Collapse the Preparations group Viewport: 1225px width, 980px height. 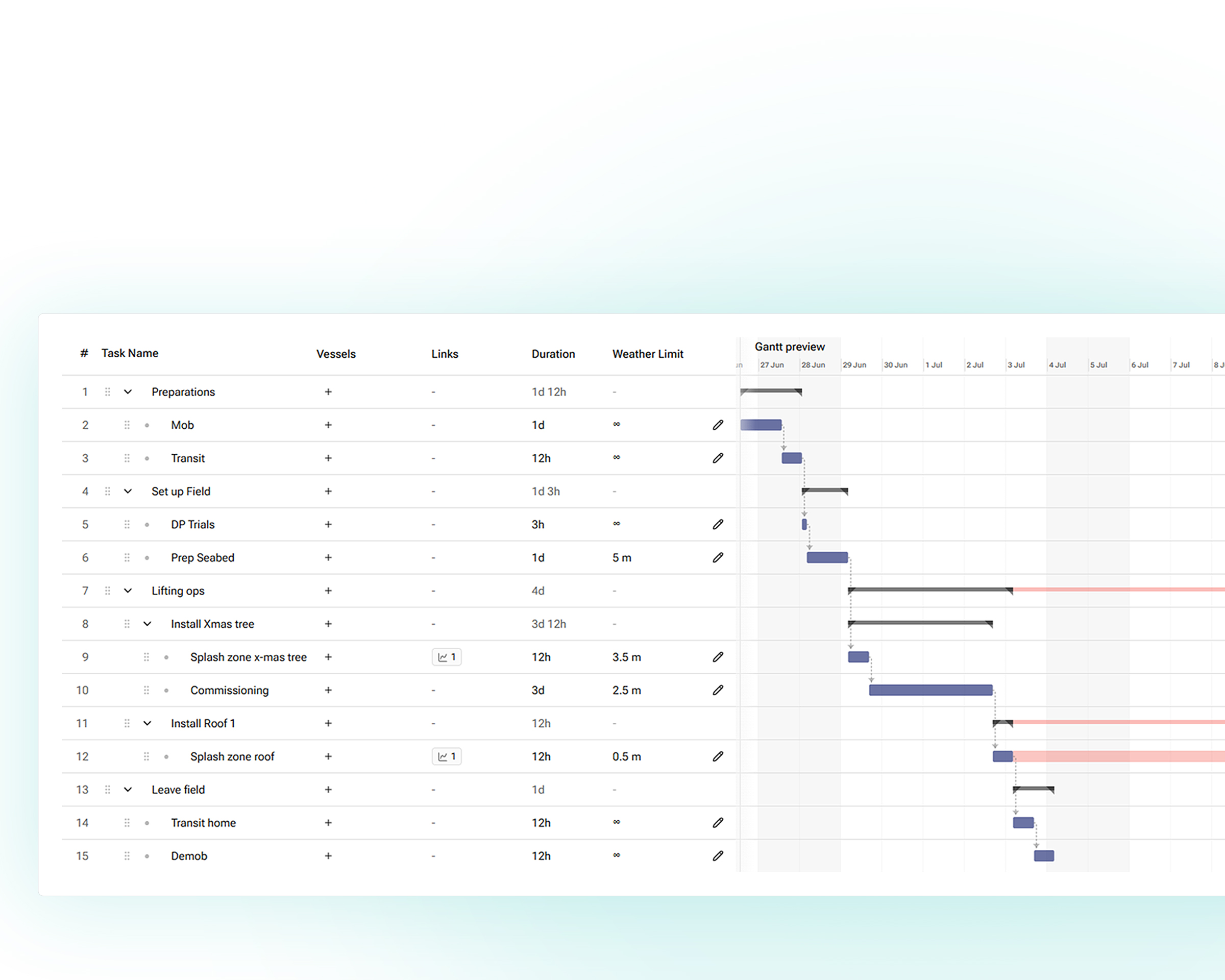click(x=128, y=392)
